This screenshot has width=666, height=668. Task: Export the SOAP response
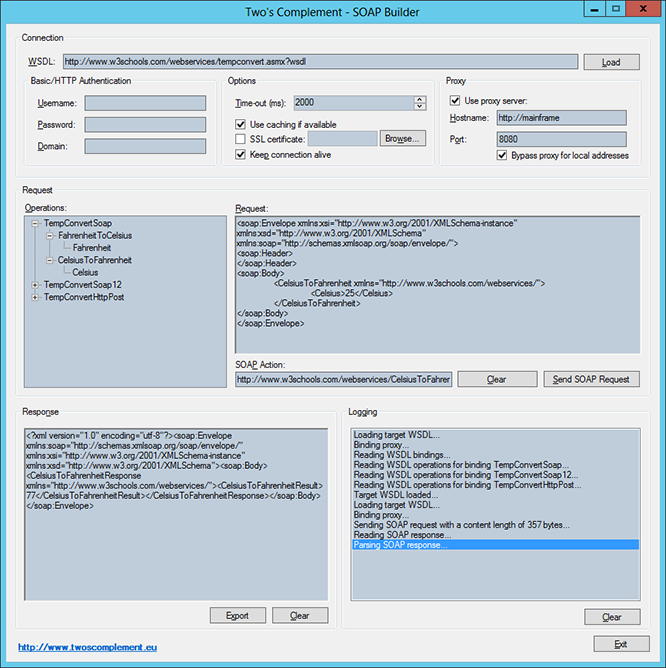point(238,616)
